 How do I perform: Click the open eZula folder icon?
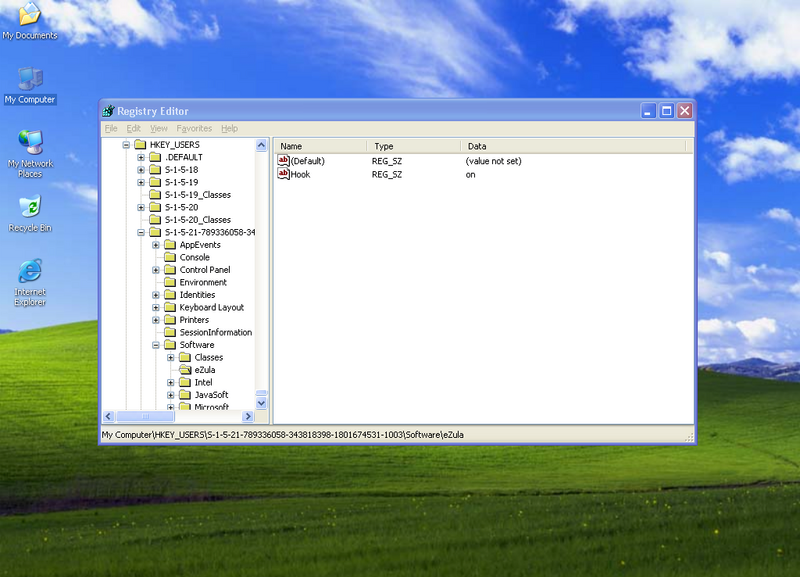(x=185, y=370)
